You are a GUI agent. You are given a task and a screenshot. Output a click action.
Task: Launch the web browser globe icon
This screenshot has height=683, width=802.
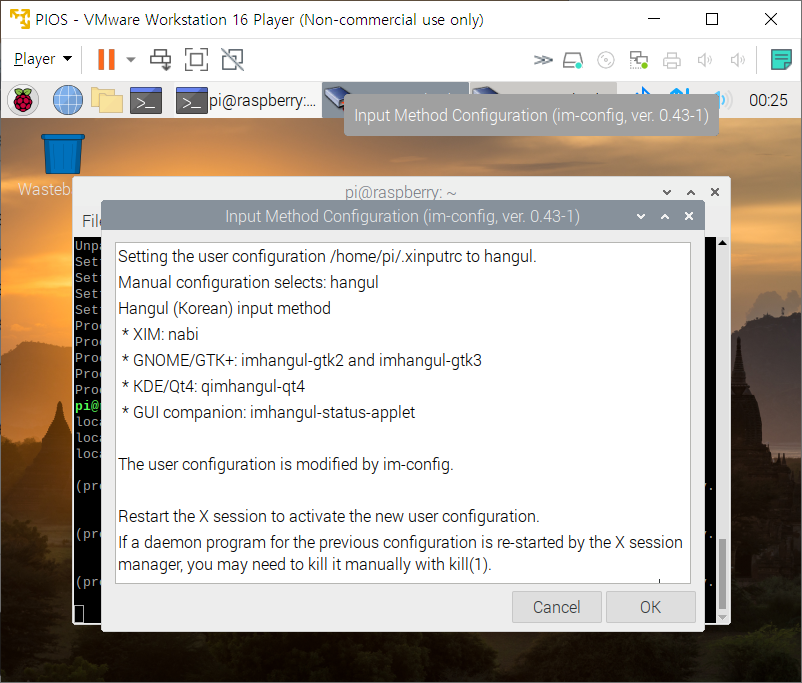click(x=68, y=100)
